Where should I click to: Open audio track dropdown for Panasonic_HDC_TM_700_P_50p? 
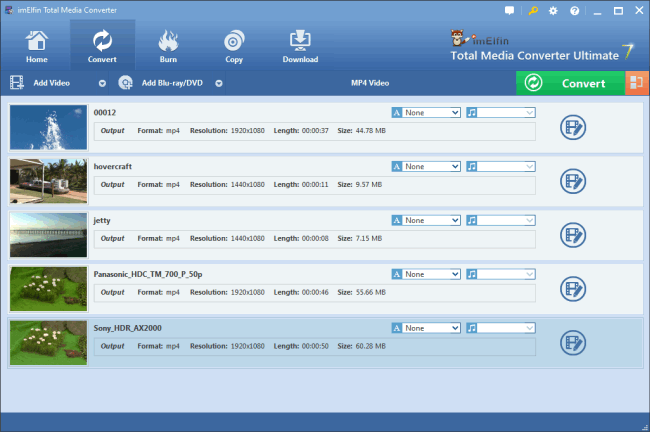click(501, 274)
